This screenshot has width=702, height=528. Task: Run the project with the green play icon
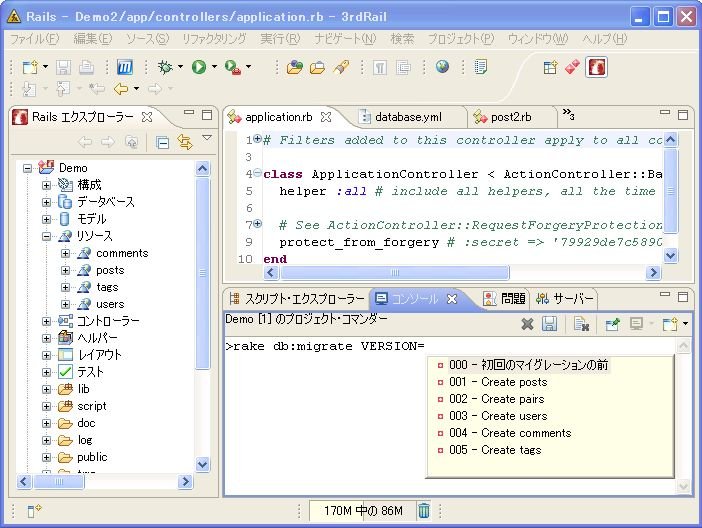click(199, 67)
